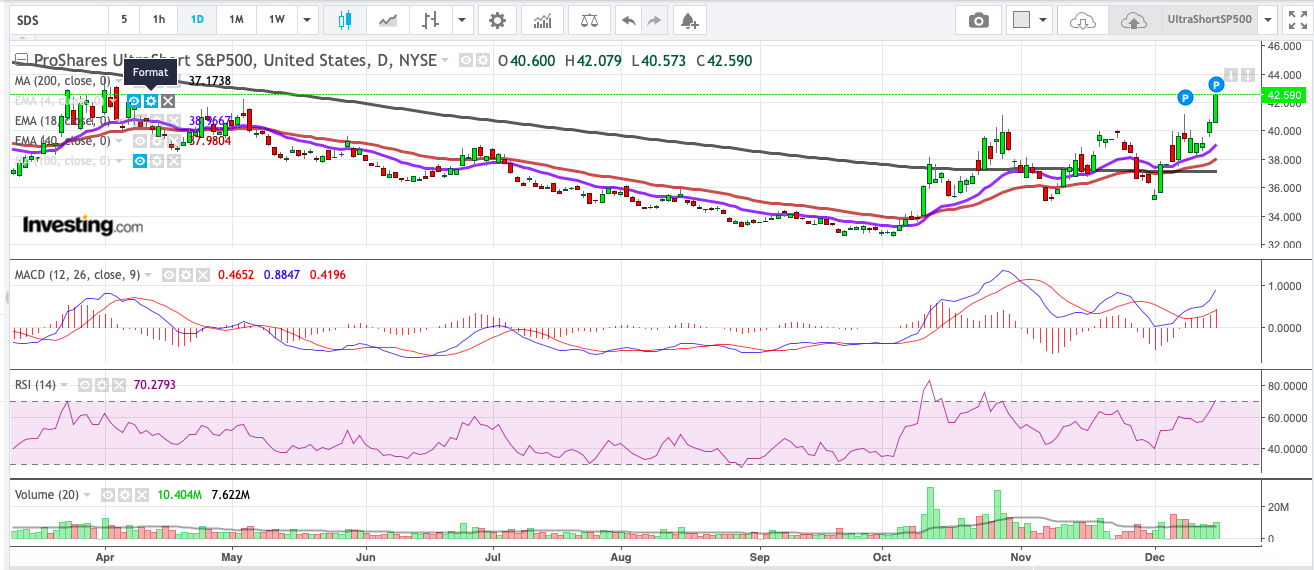Remove the MACD indicator

203,274
